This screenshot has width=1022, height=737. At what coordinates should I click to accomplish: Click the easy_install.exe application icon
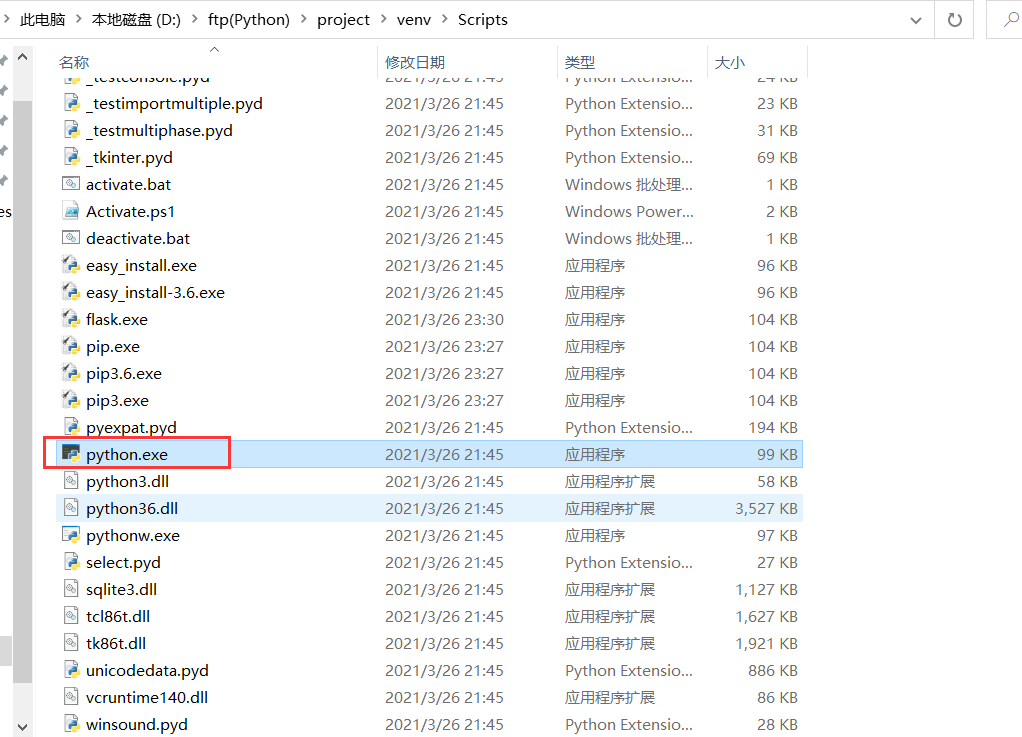(71, 265)
